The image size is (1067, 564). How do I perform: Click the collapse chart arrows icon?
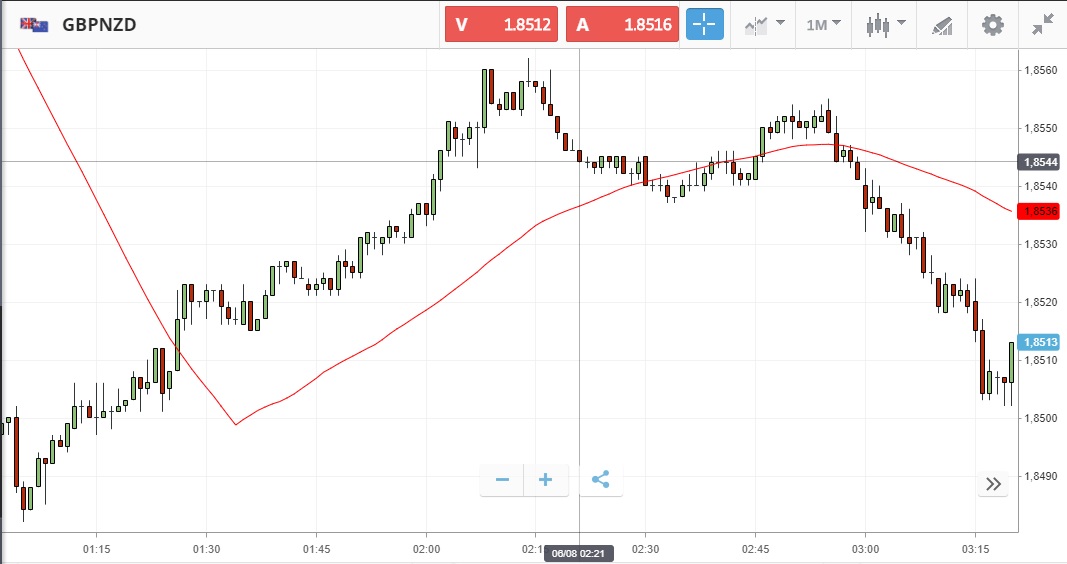(x=1044, y=25)
